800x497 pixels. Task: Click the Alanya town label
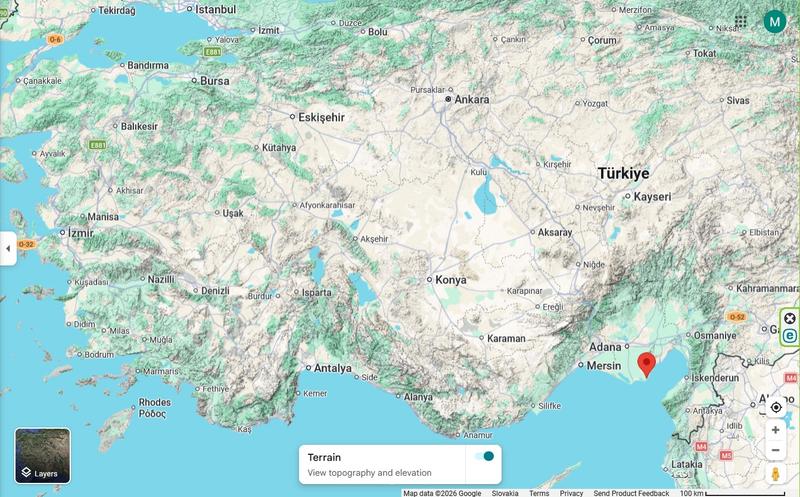point(418,396)
